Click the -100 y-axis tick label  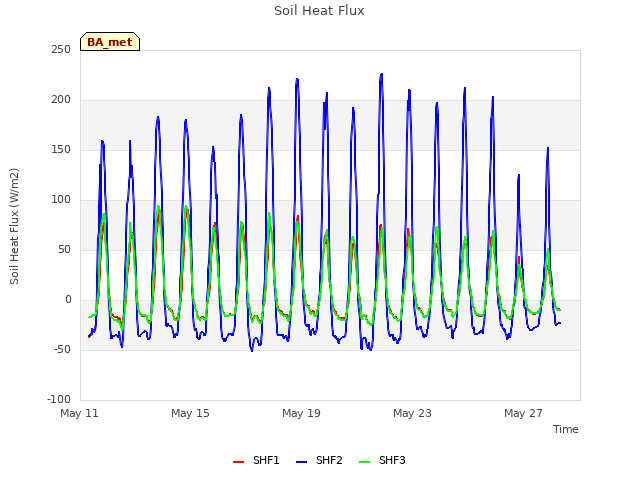pyautogui.click(x=59, y=400)
